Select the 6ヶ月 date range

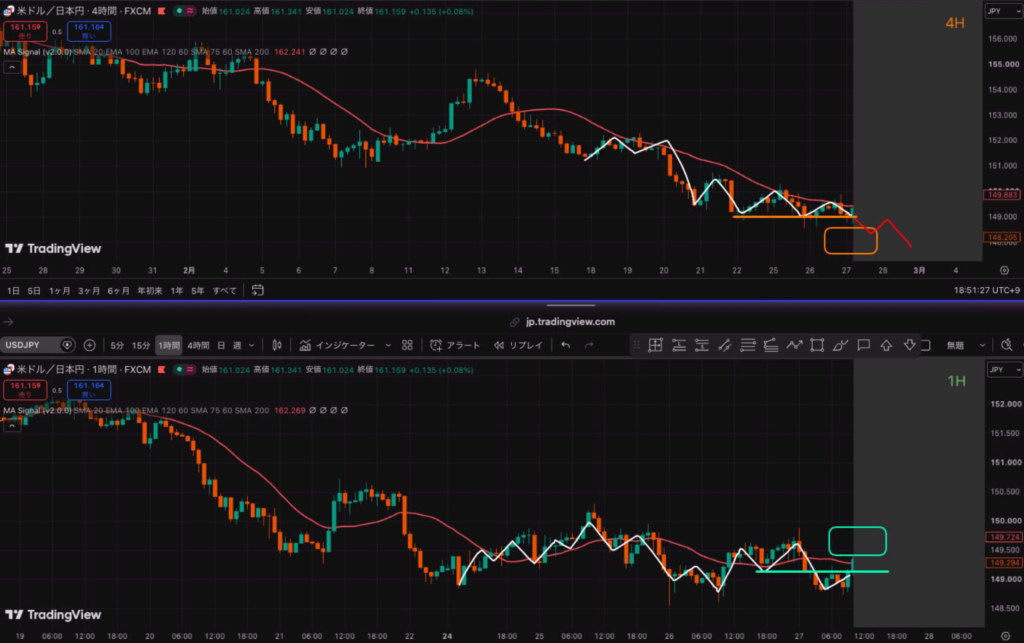click(x=118, y=290)
